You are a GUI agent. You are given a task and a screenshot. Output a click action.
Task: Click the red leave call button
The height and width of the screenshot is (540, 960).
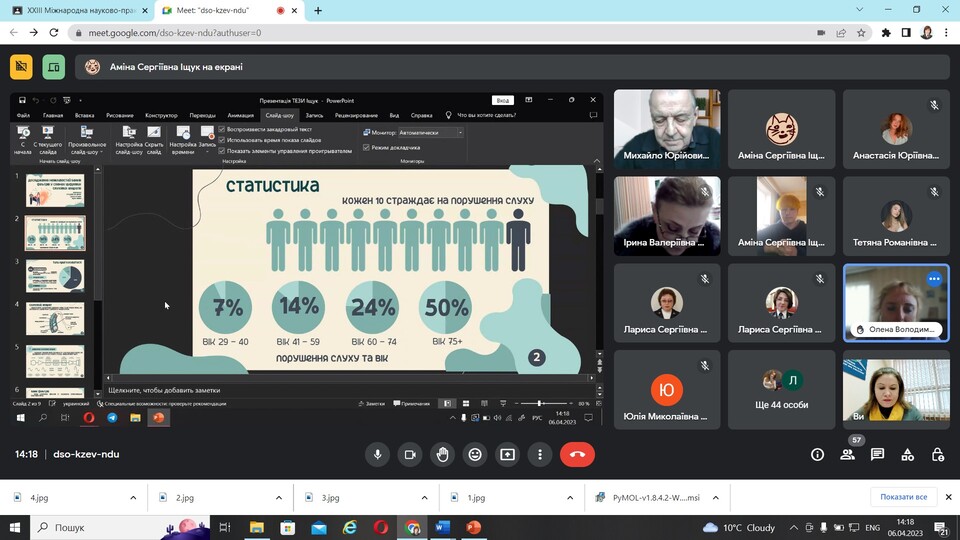click(x=577, y=454)
